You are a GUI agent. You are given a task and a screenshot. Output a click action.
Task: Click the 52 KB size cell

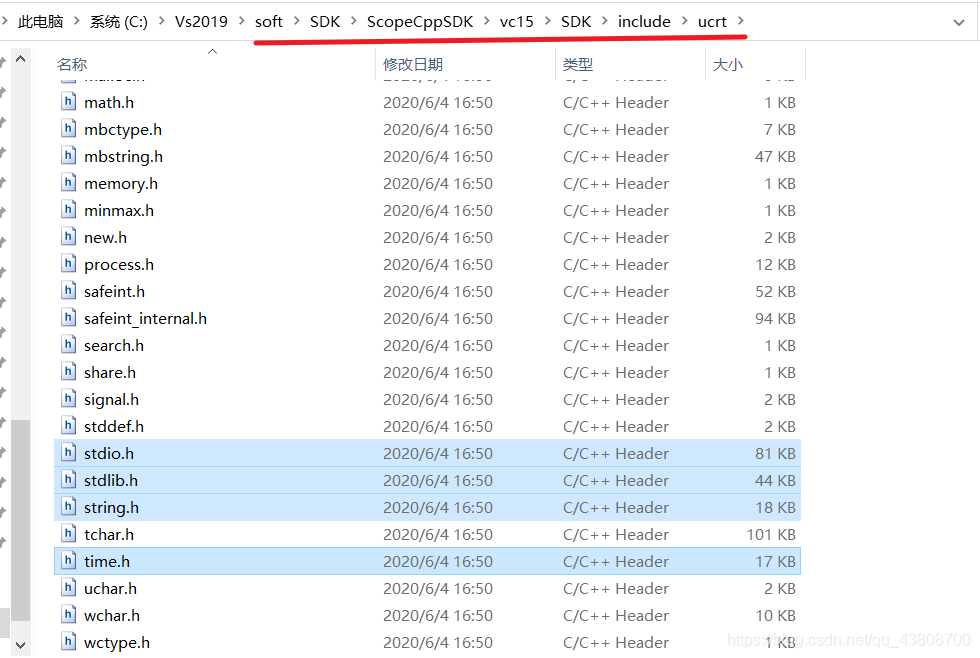tap(775, 291)
